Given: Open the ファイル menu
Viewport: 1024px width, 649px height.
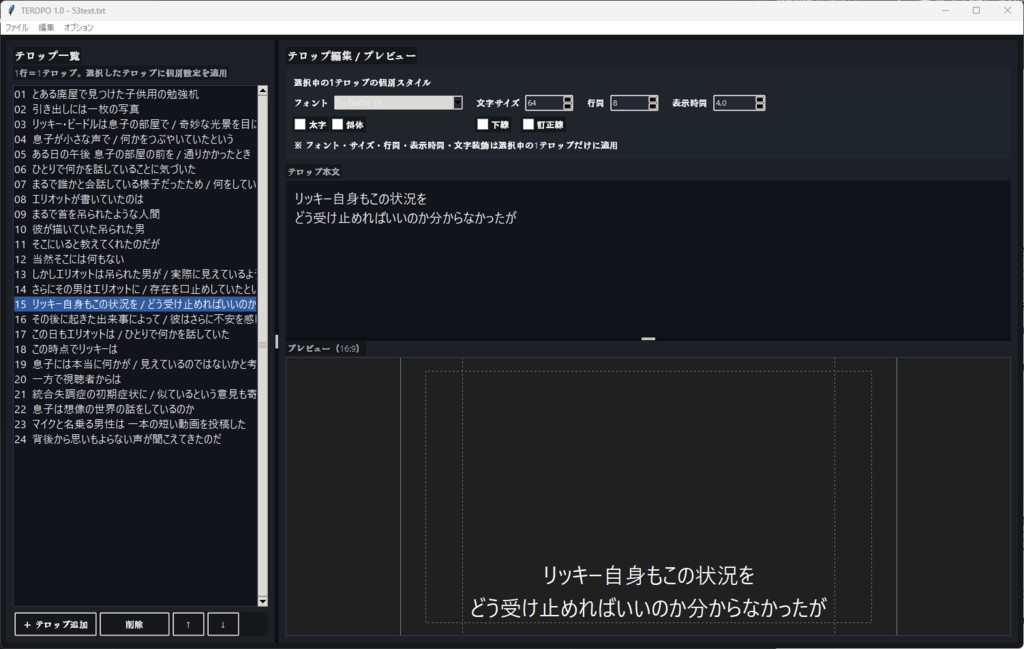Looking at the screenshot, I should pyautogui.click(x=17, y=27).
